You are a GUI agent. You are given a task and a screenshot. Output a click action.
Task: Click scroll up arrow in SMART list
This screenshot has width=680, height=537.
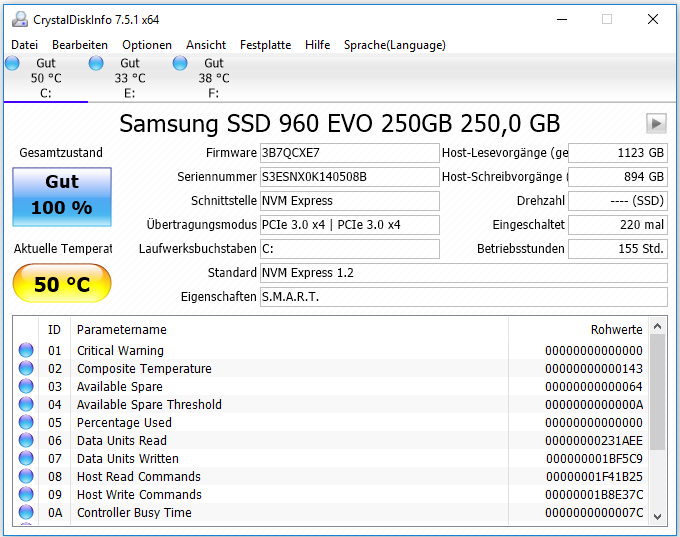pyautogui.click(x=657, y=326)
